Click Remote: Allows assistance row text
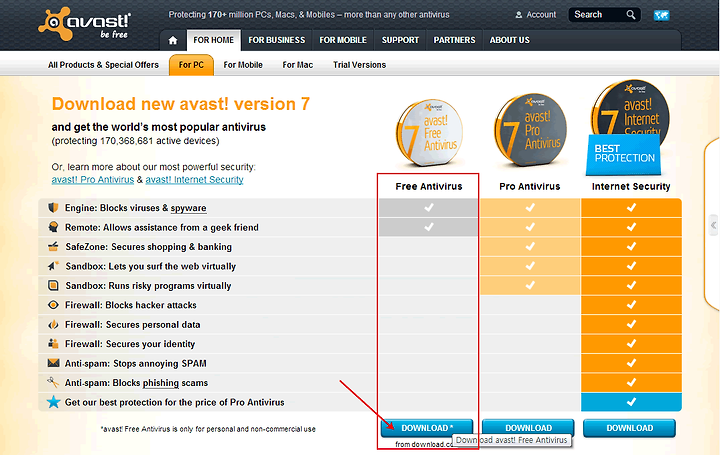720x455 pixels. click(x=162, y=227)
